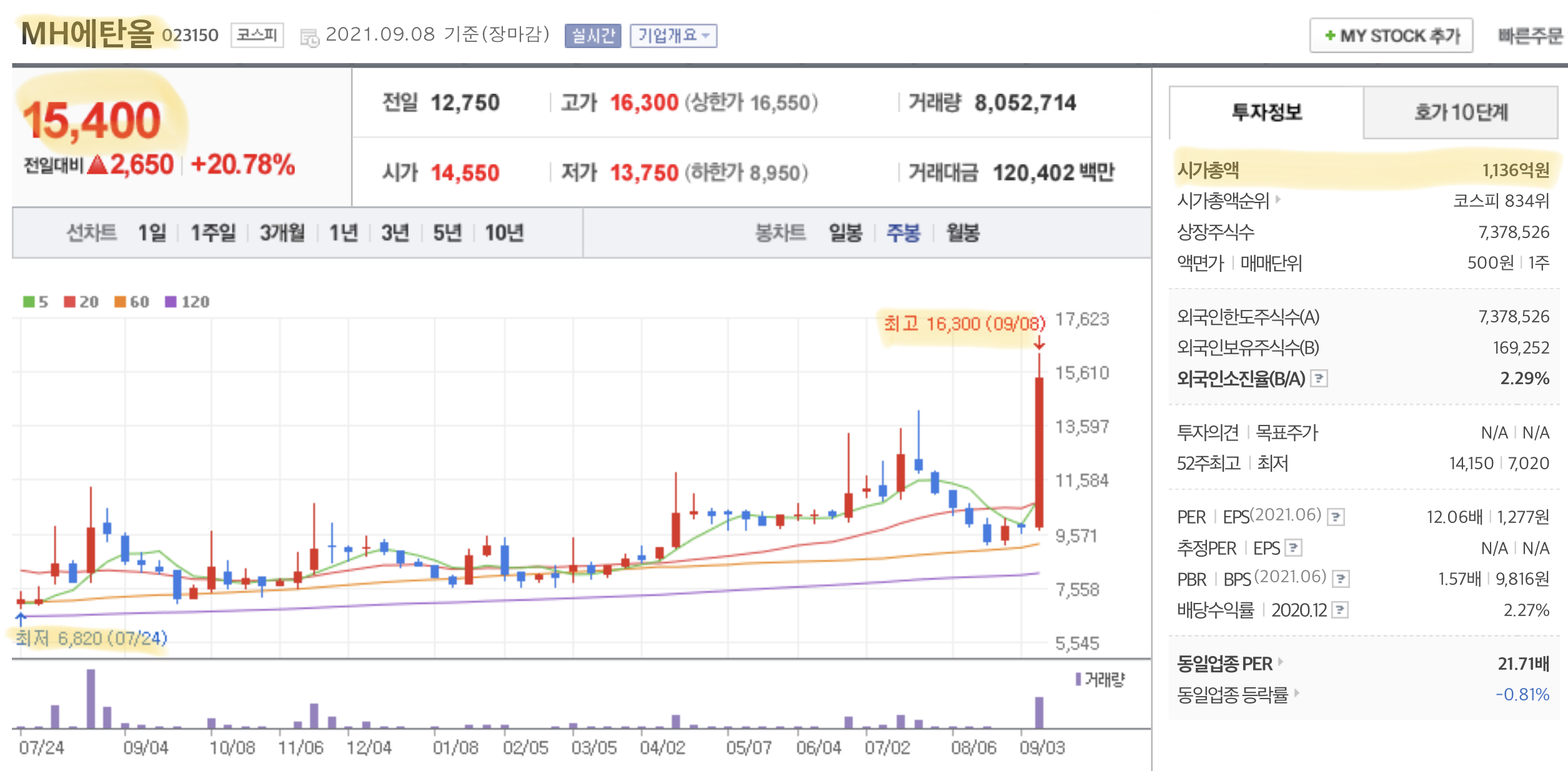Click the purple 120-day moving average swatch
This screenshot has width=1568, height=771.
(171, 302)
